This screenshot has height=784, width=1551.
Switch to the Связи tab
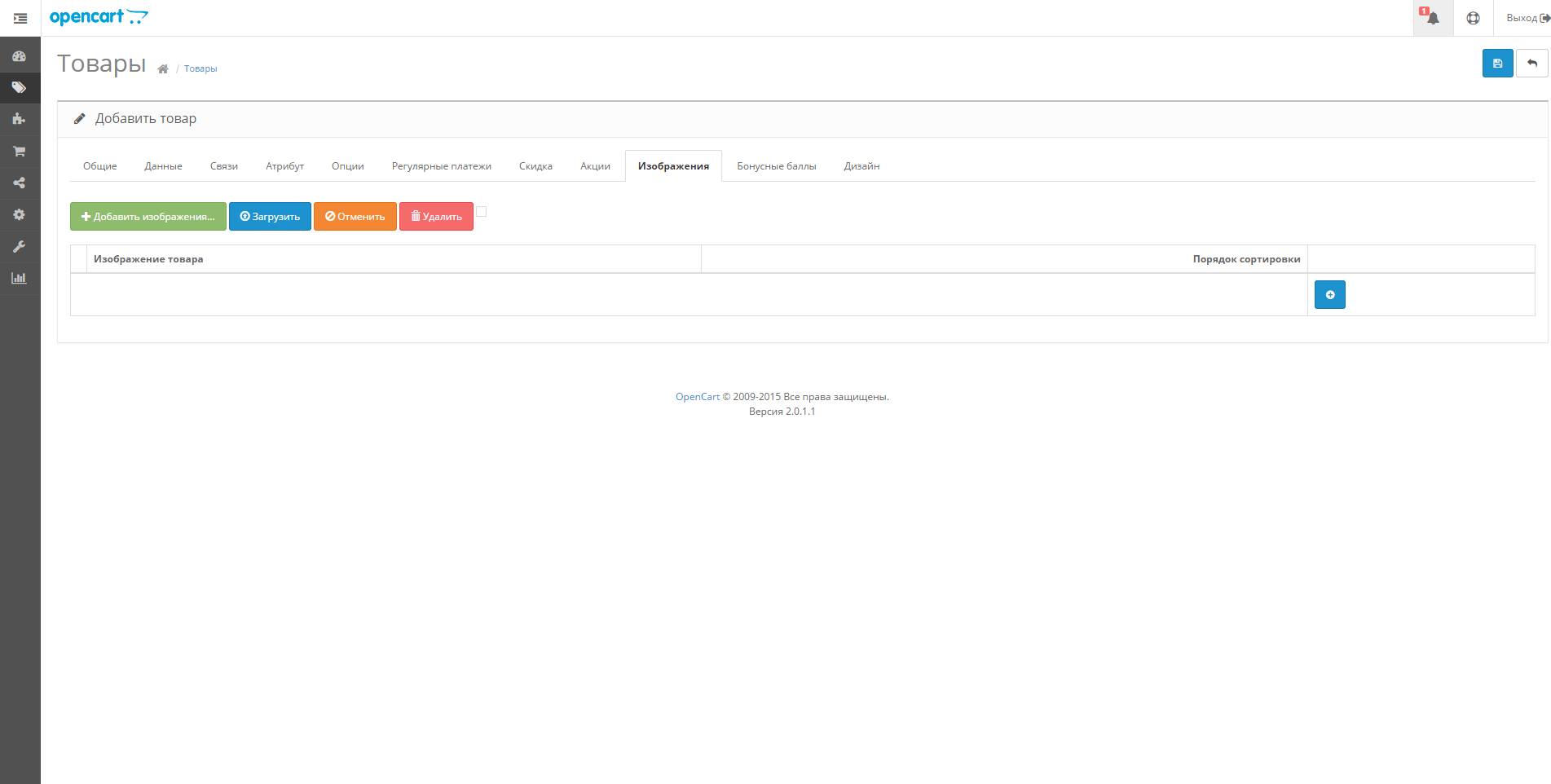pos(224,166)
